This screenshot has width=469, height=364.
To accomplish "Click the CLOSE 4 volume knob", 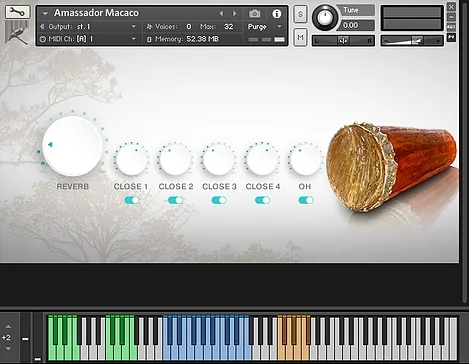I will click(262, 160).
